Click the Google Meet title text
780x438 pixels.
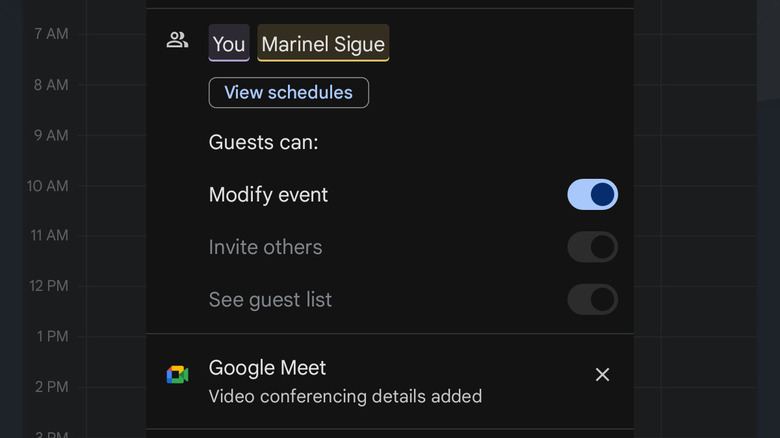267,368
